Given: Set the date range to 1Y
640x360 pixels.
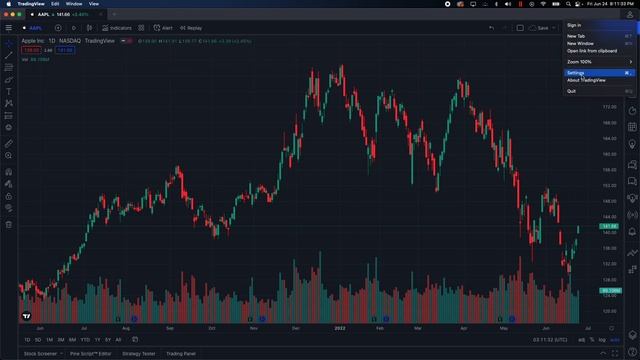Looking at the screenshot, I should (97, 340).
